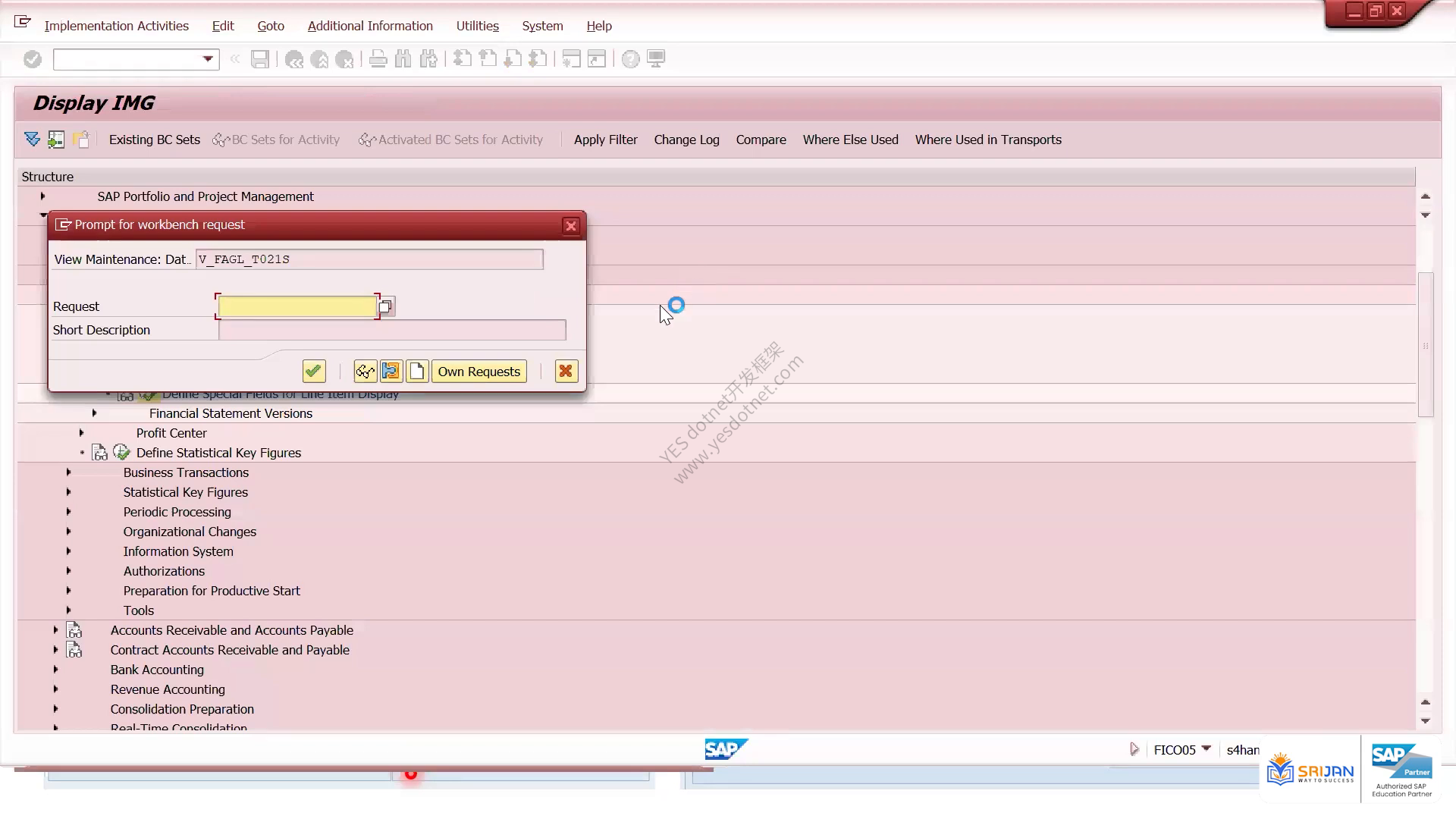Click the display request glasses icon
1456x819 pixels.
[366, 372]
